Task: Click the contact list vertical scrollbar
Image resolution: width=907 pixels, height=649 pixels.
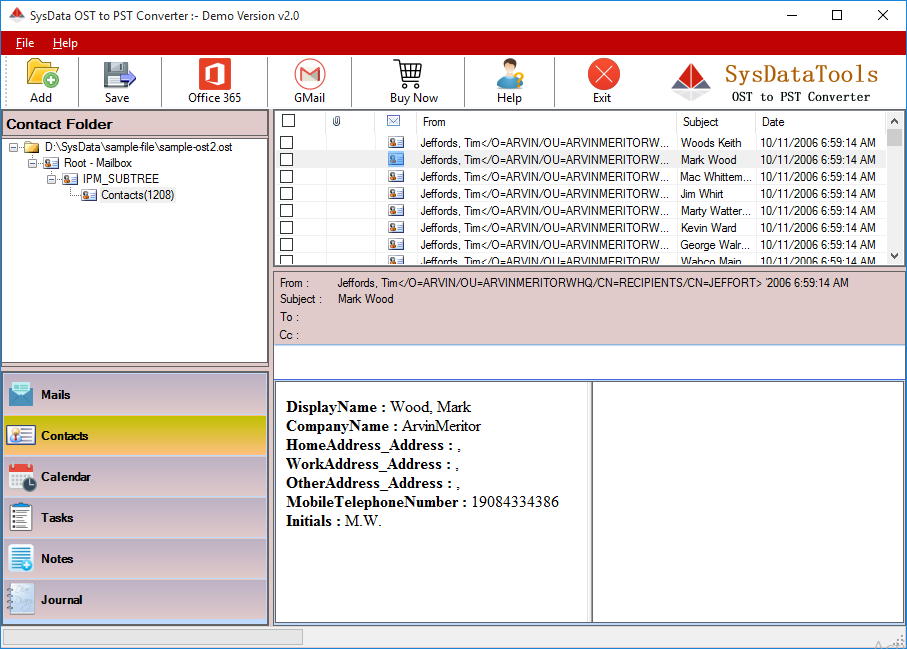Action: click(895, 195)
